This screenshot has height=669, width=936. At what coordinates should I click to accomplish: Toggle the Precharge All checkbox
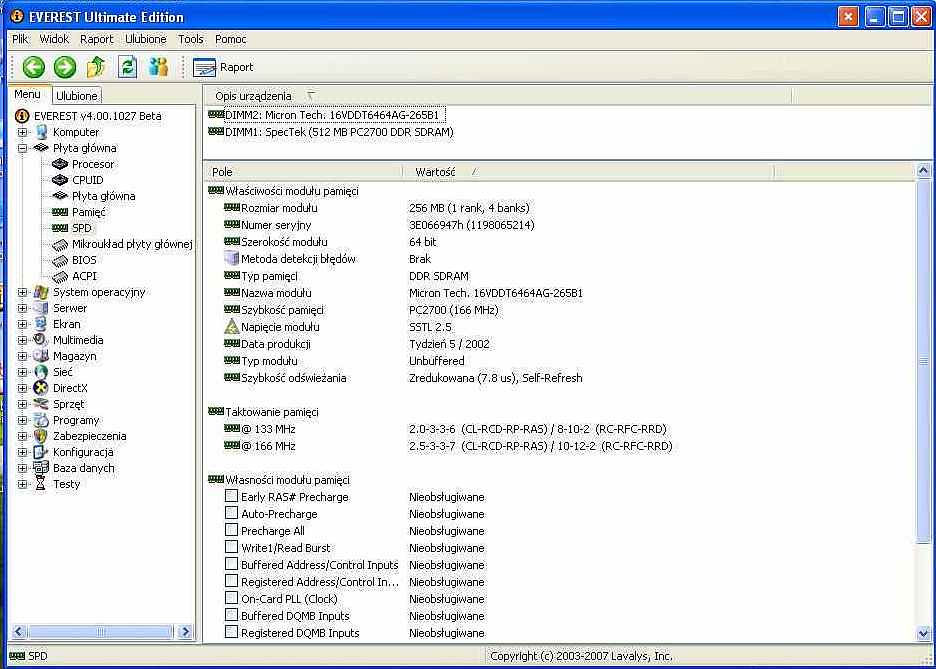click(231, 530)
